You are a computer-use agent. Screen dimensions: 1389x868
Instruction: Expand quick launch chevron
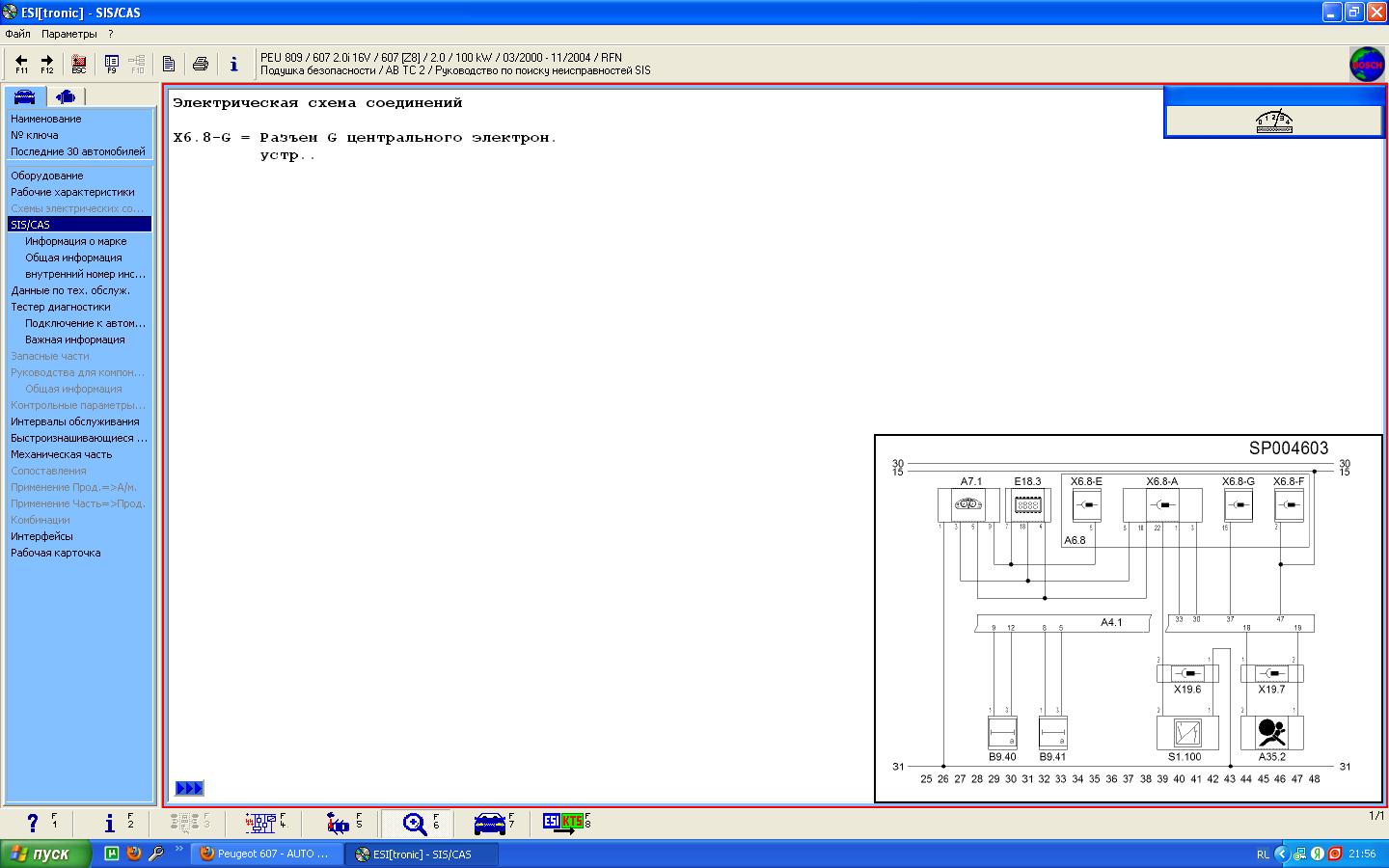(x=178, y=850)
